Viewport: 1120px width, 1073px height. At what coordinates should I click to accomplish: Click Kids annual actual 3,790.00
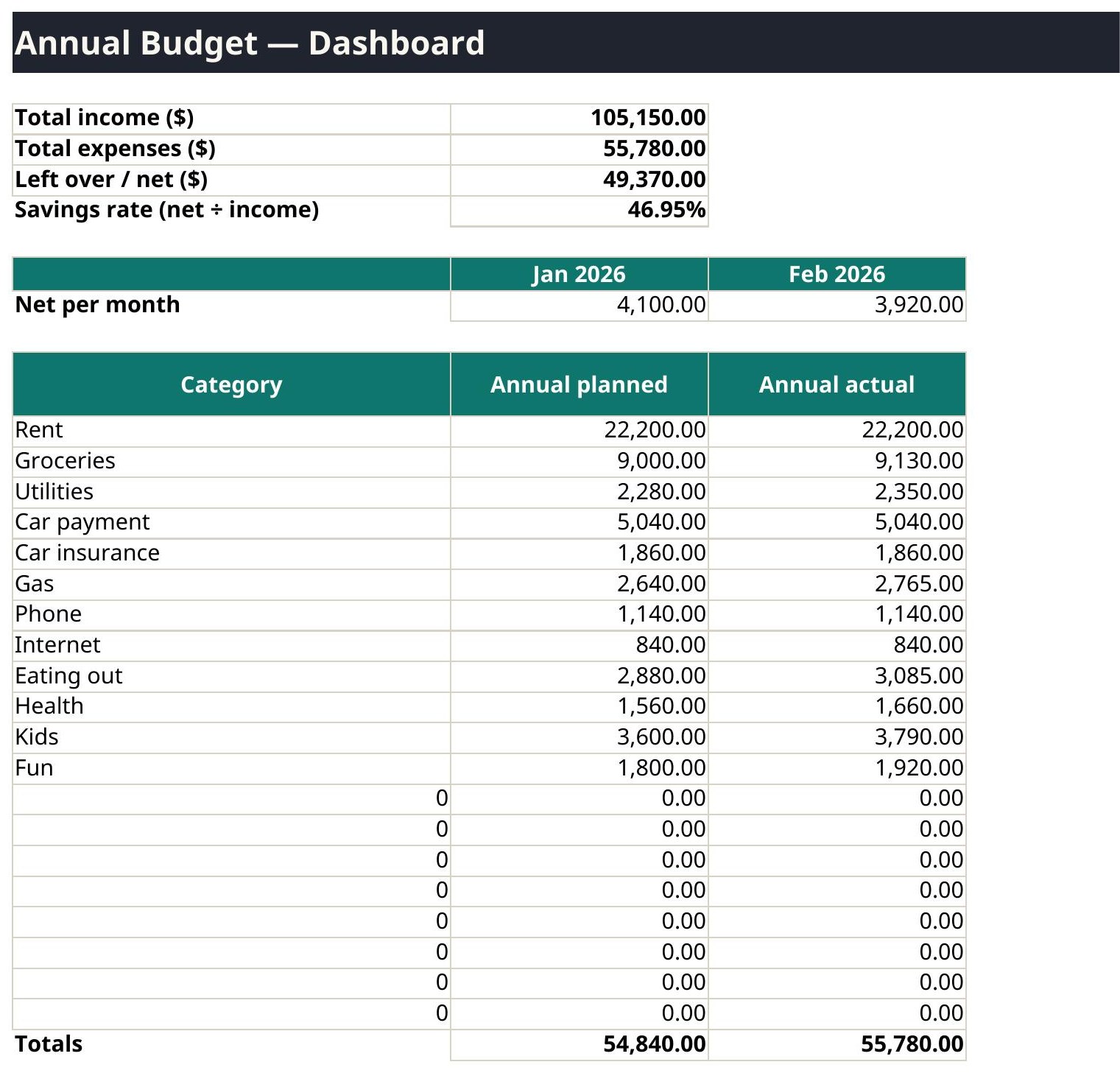[x=837, y=738]
